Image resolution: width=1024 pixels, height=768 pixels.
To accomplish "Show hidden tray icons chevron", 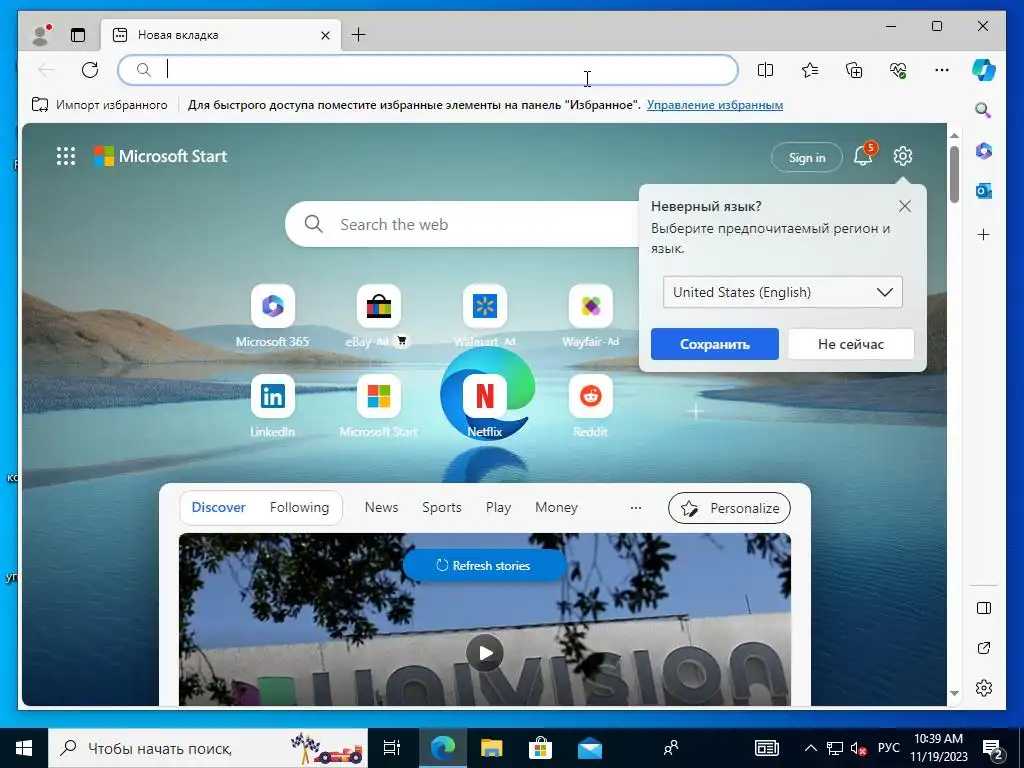I will pyautogui.click(x=810, y=748).
